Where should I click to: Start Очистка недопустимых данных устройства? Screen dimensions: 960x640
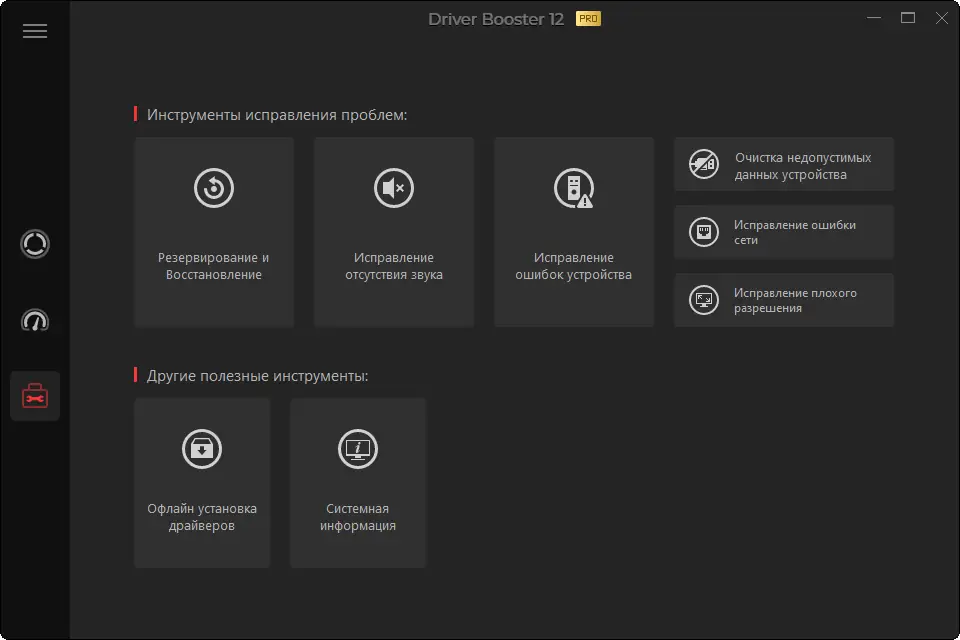(784, 164)
